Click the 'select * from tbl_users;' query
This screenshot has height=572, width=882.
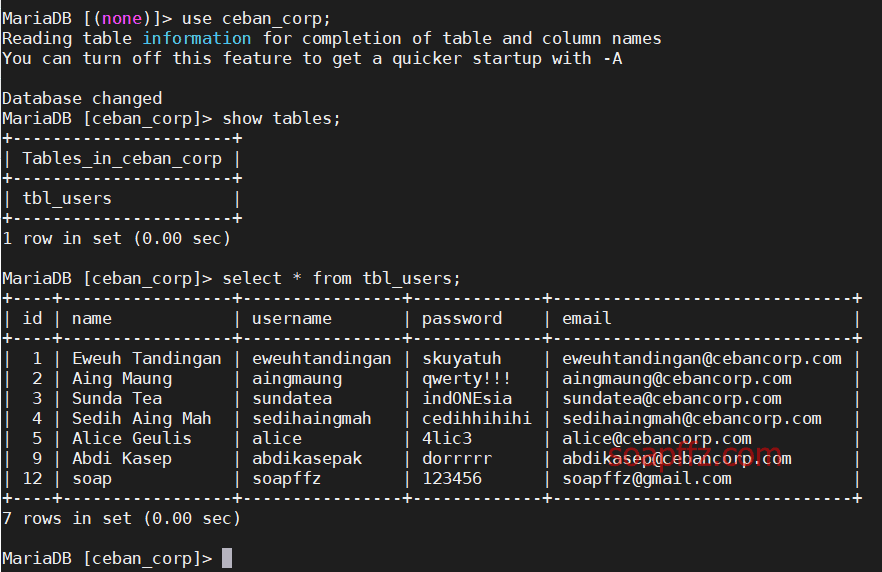(x=341, y=278)
